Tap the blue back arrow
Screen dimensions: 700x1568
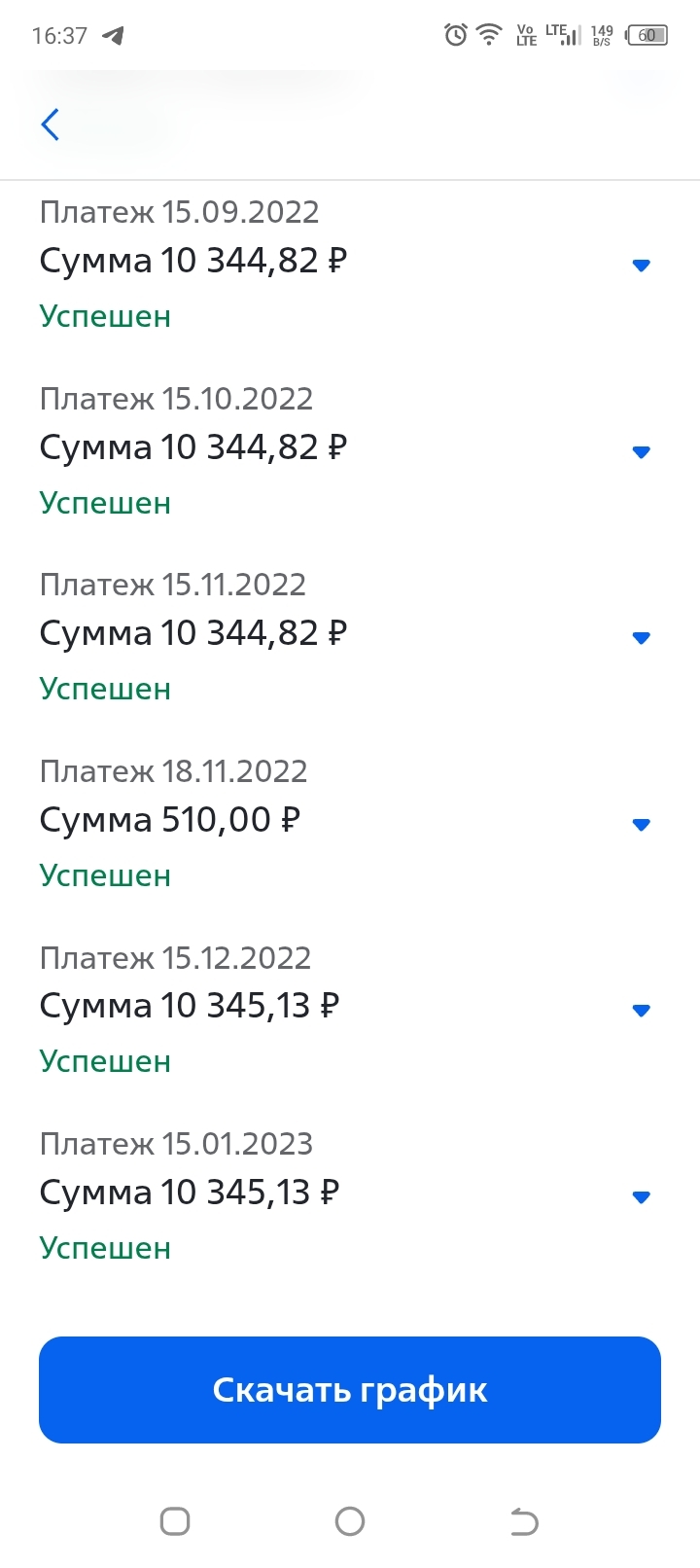[x=51, y=125]
